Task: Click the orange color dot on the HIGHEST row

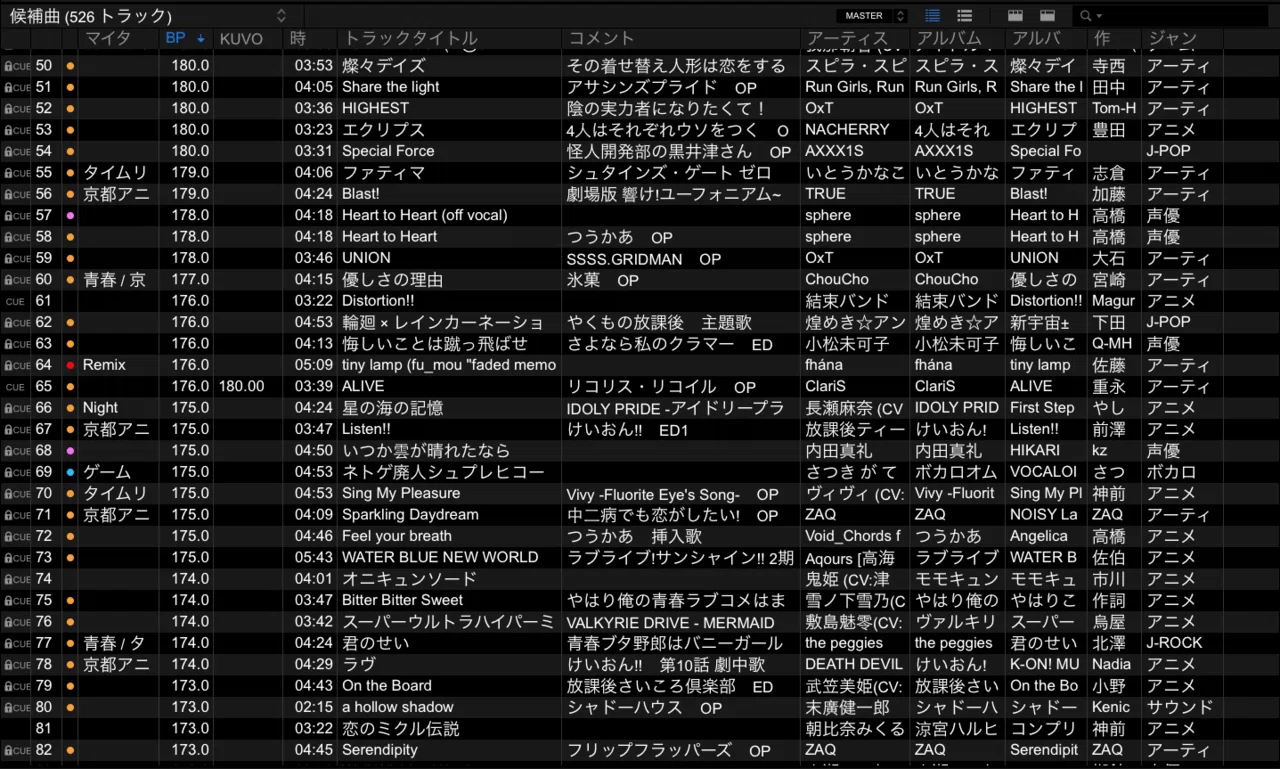Action: (x=70, y=109)
